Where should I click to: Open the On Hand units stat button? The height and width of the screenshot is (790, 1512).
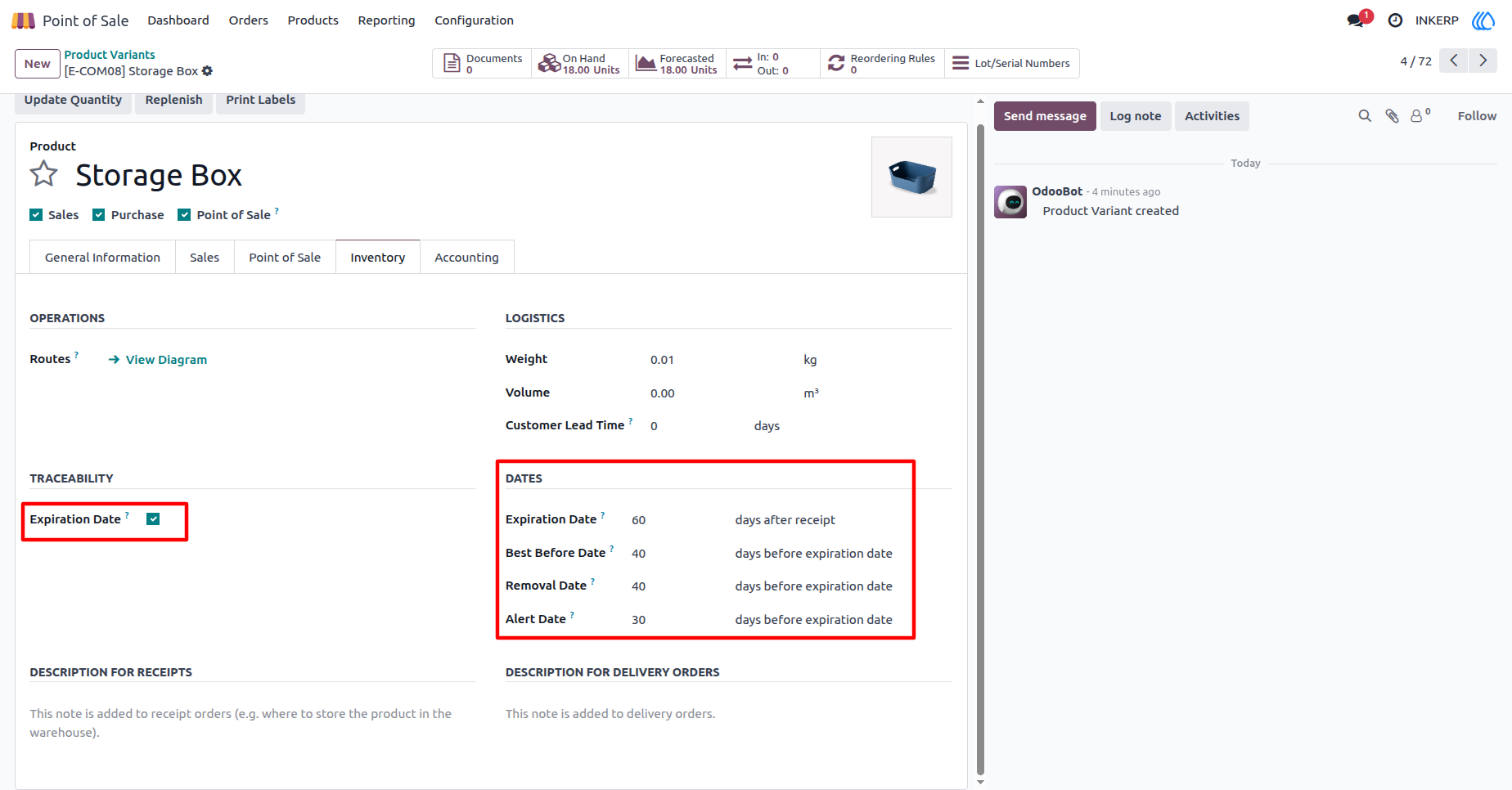(580, 64)
